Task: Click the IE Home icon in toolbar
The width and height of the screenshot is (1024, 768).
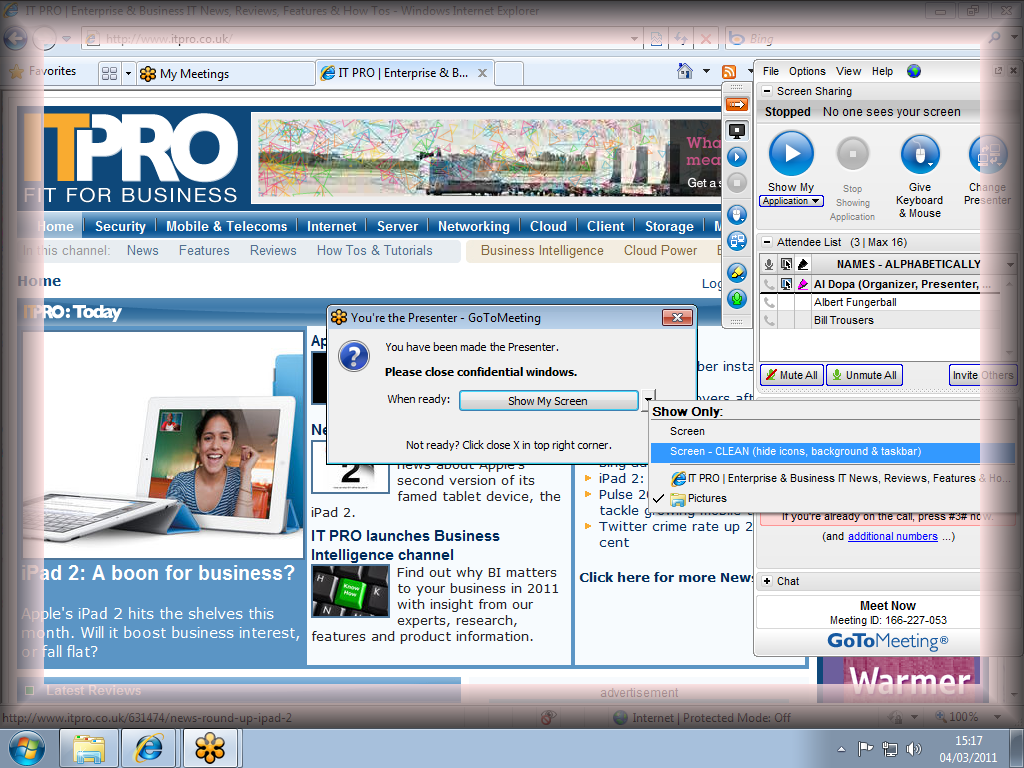Action: [684, 71]
